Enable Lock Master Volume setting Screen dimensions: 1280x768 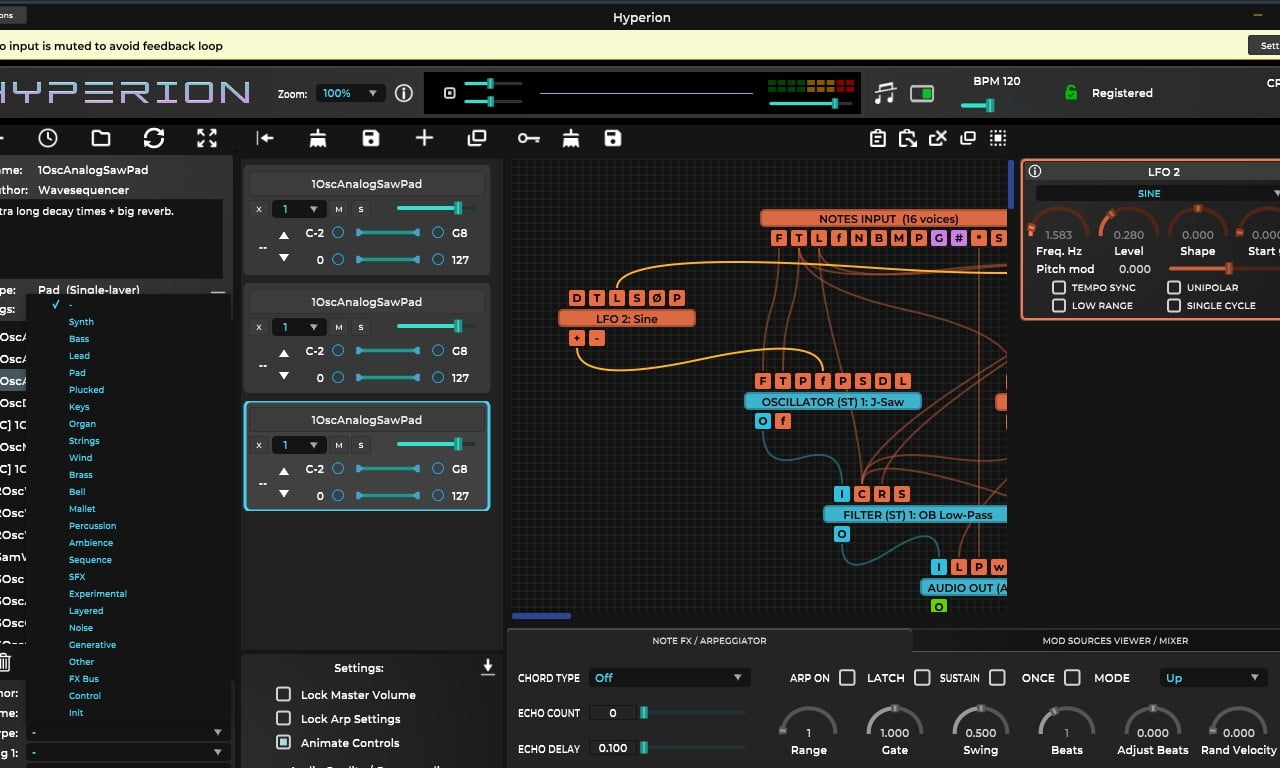click(283, 694)
